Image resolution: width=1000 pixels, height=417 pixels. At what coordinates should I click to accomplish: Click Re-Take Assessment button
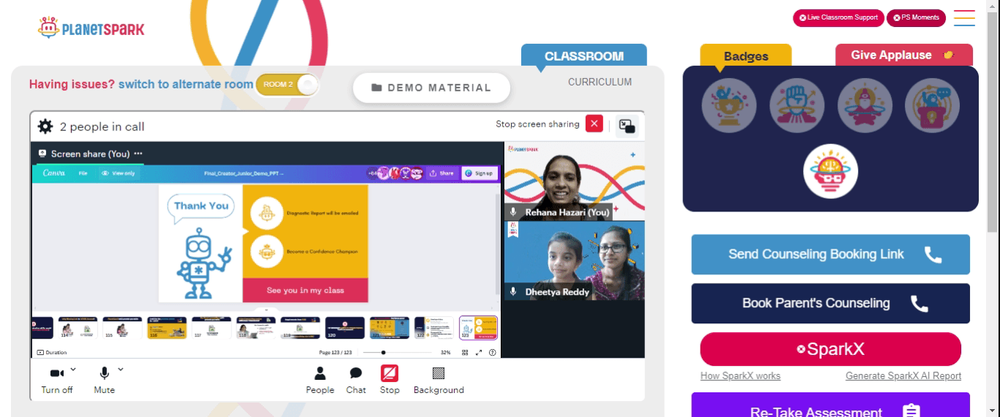point(830,406)
